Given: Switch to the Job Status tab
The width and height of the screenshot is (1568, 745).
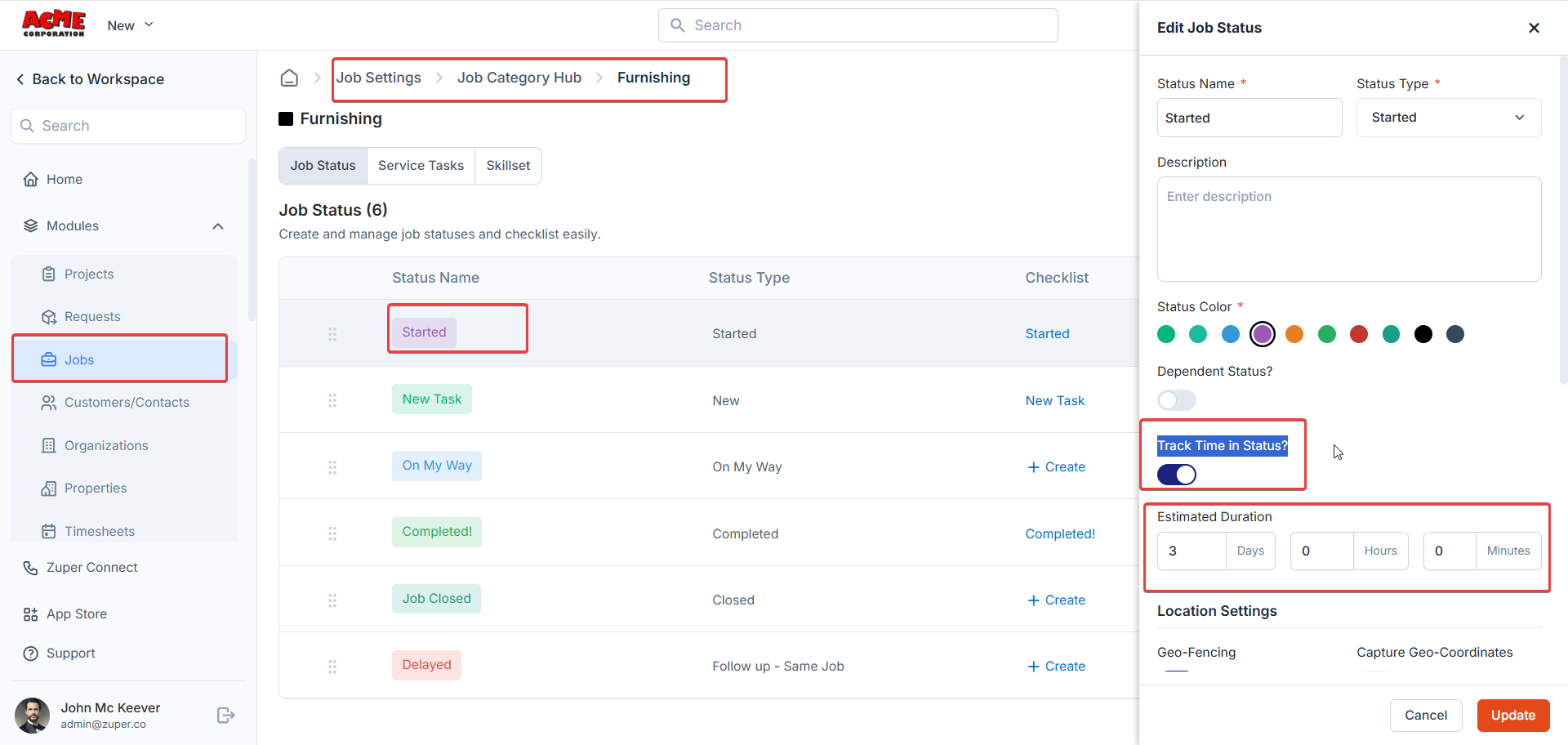Looking at the screenshot, I should pos(323,166).
